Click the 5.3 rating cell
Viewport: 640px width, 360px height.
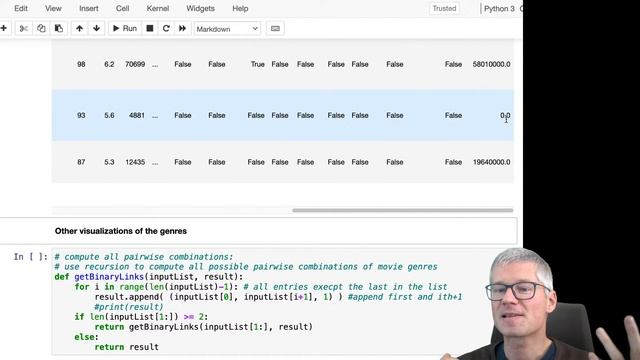click(109, 162)
